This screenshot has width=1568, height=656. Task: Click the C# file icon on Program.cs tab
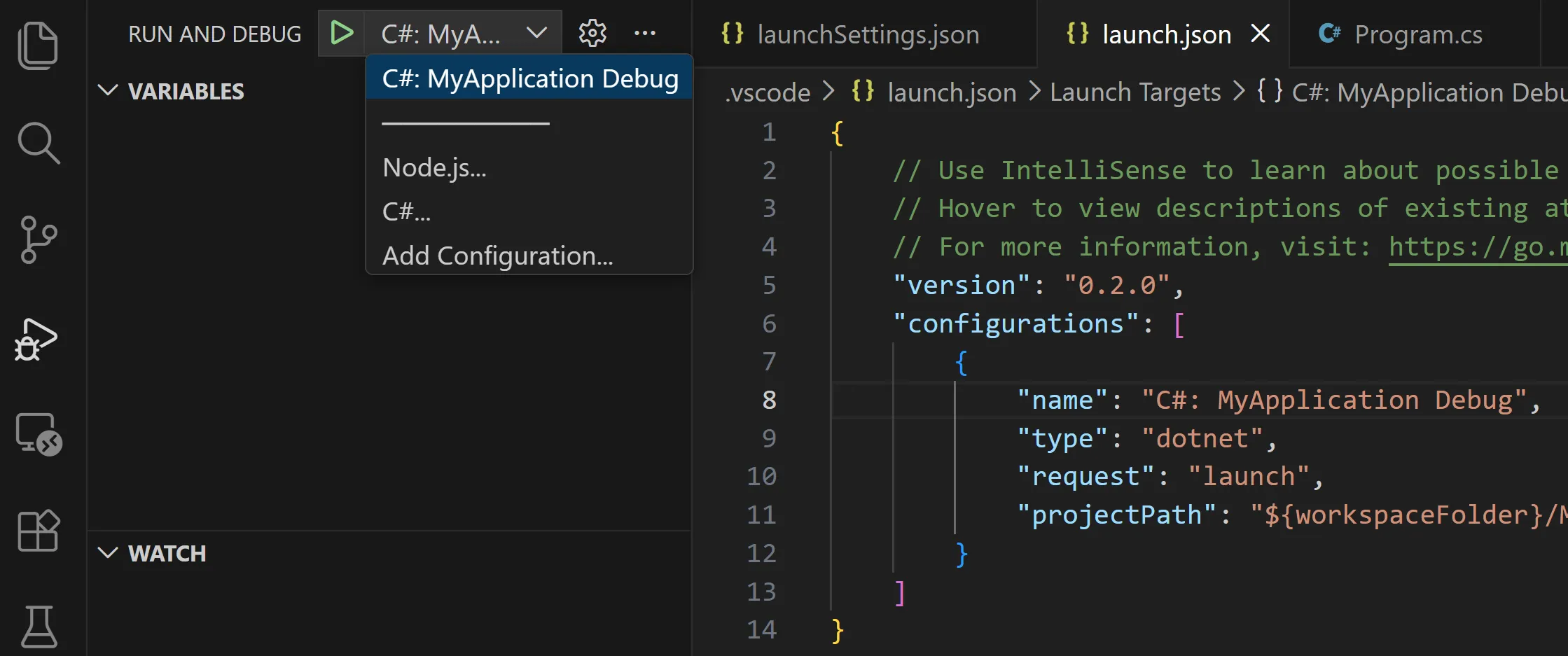point(1329,34)
